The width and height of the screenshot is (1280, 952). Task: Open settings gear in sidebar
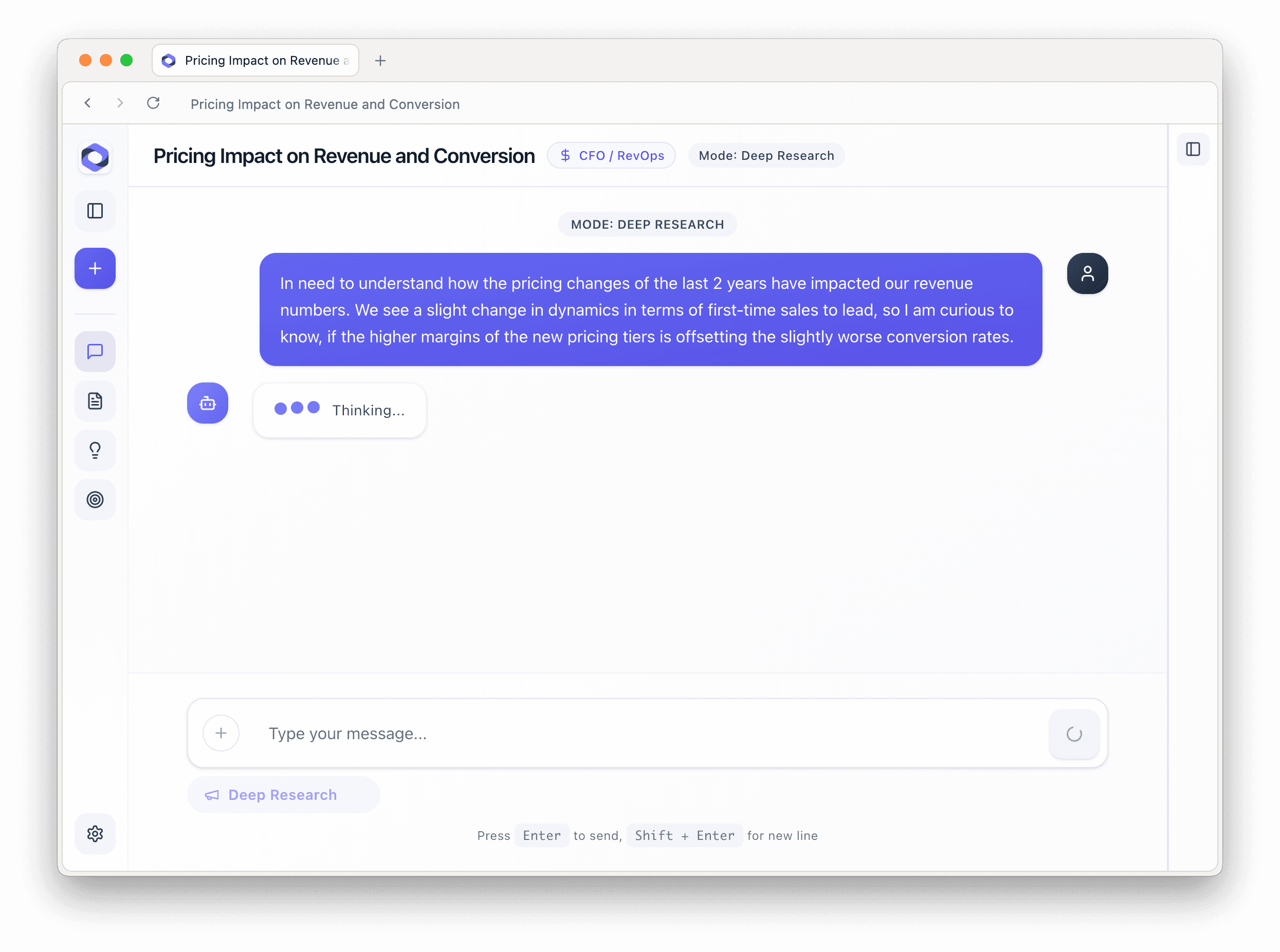[x=95, y=834]
